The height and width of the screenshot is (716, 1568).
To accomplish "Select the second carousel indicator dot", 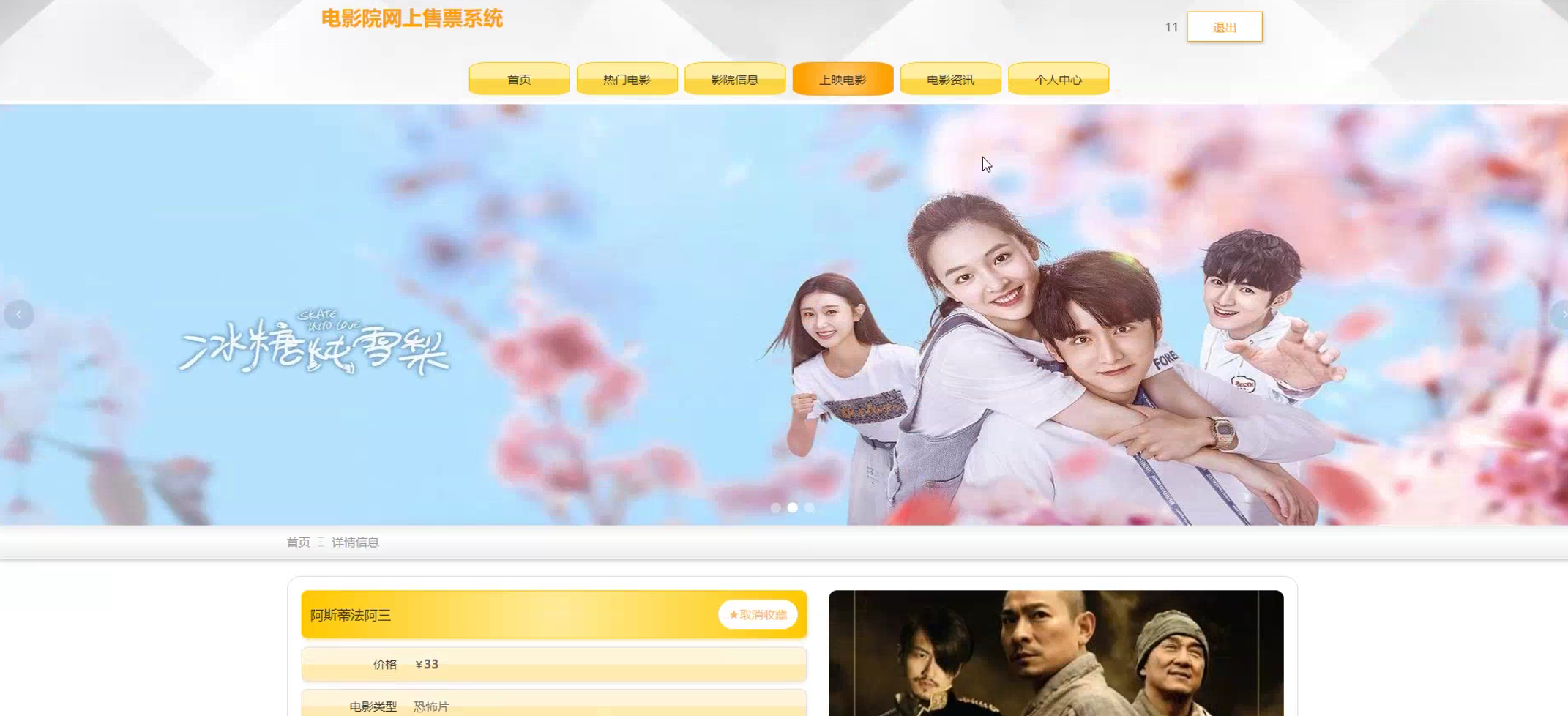I will click(x=793, y=507).
